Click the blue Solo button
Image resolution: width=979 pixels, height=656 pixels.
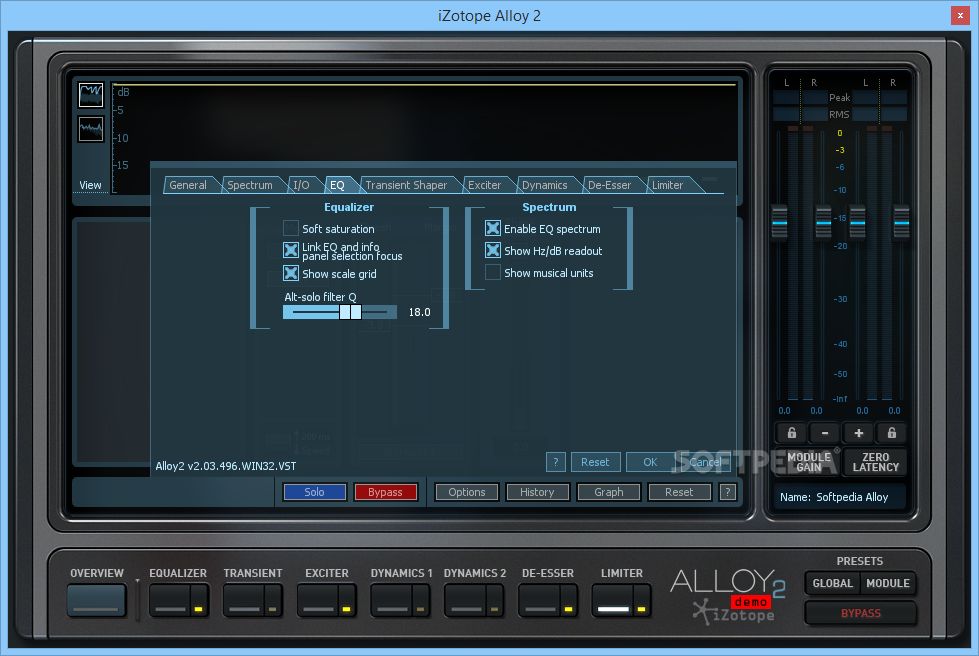tap(314, 492)
